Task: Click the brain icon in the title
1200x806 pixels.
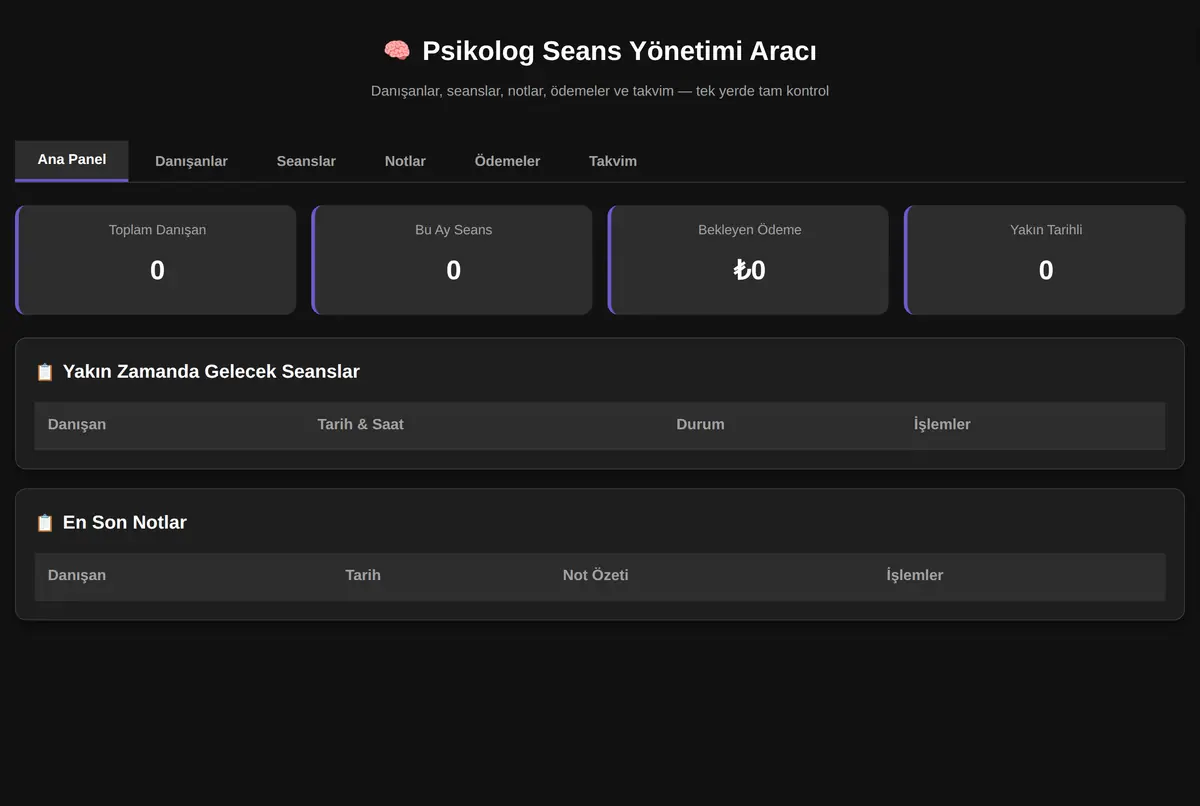Action: (397, 51)
